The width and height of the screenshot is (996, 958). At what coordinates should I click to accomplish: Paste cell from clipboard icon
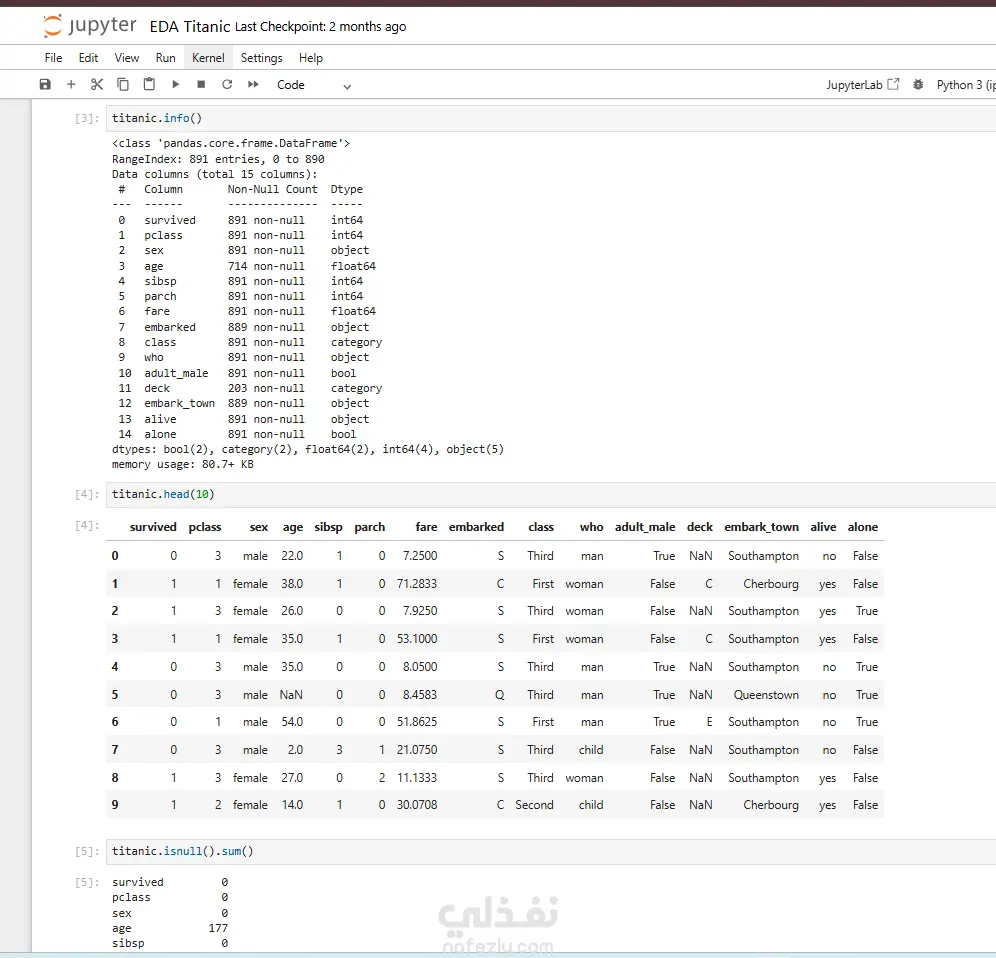pos(149,84)
